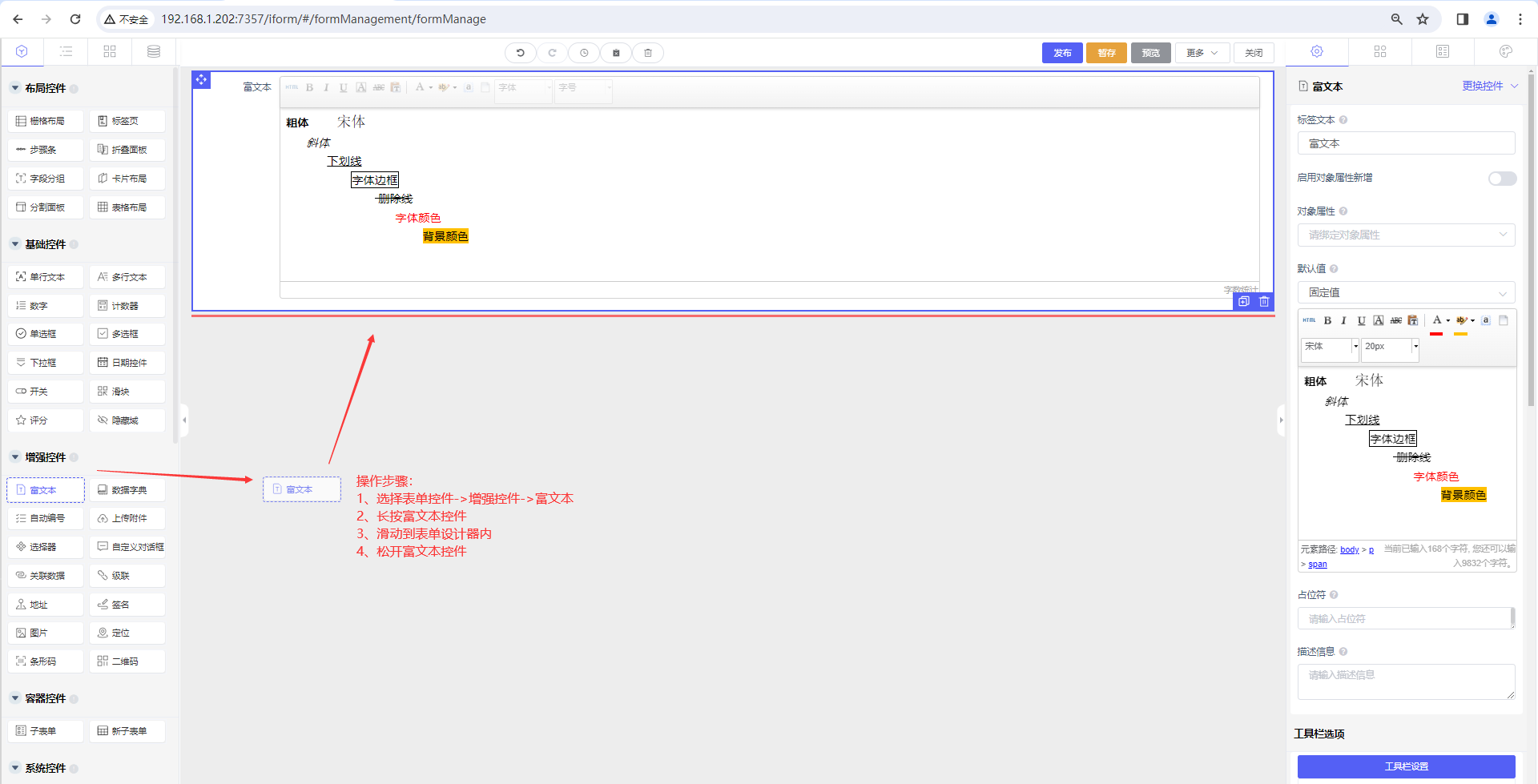Viewport: 1538px width, 784px height.
Task: Click the 占位符 placeholder input field
Action: 1403,618
